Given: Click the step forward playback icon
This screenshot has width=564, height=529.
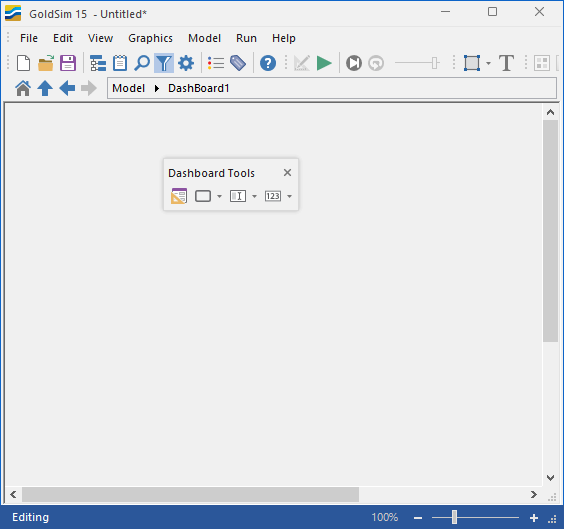Looking at the screenshot, I should click(x=354, y=63).
